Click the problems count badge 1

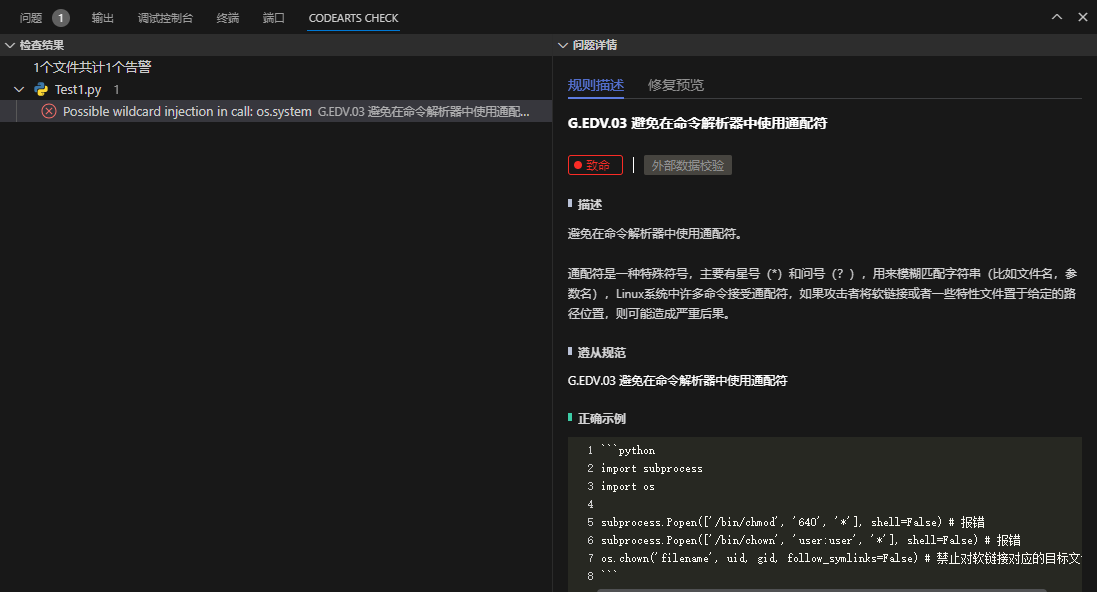click(61, 18)
